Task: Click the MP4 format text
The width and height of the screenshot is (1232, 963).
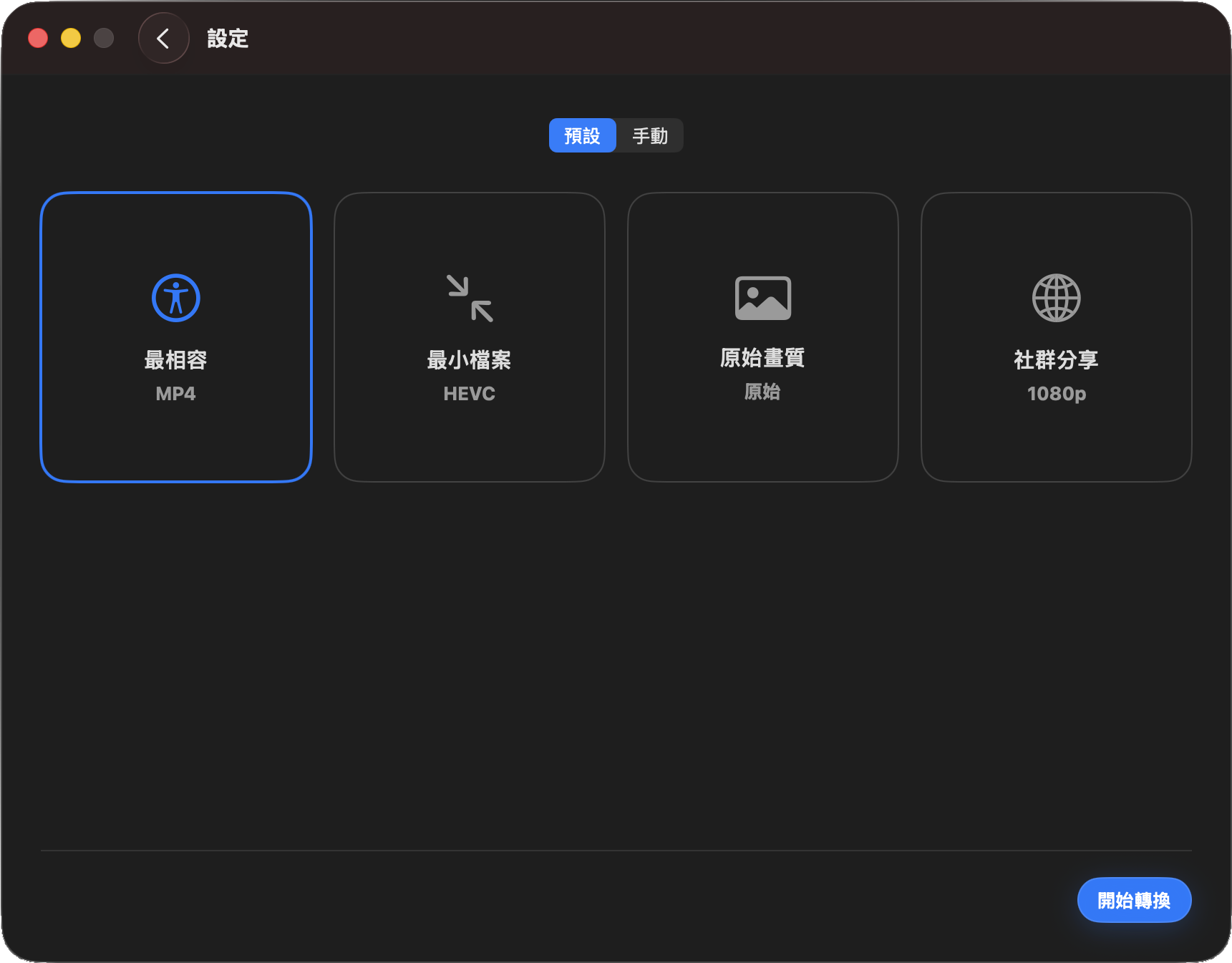Action: [176, 394]
